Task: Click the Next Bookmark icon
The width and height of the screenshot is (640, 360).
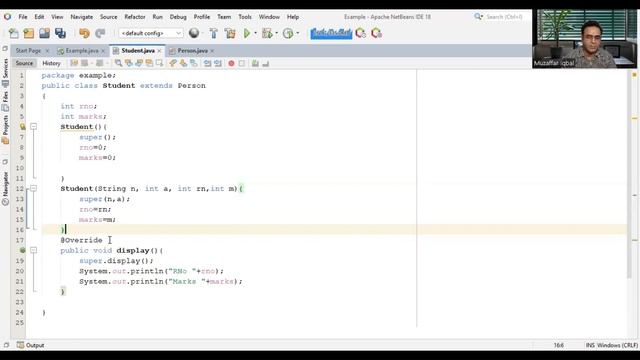Action: (x=183, y=63)
